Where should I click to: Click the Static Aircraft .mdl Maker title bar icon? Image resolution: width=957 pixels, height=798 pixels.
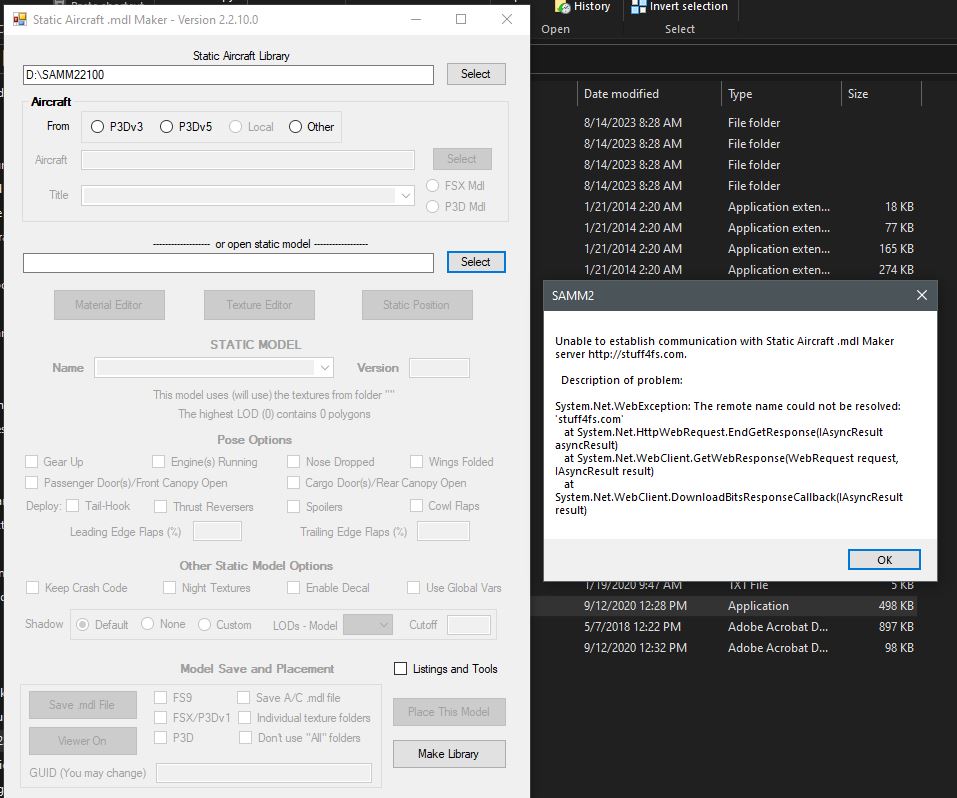(20, 20)
